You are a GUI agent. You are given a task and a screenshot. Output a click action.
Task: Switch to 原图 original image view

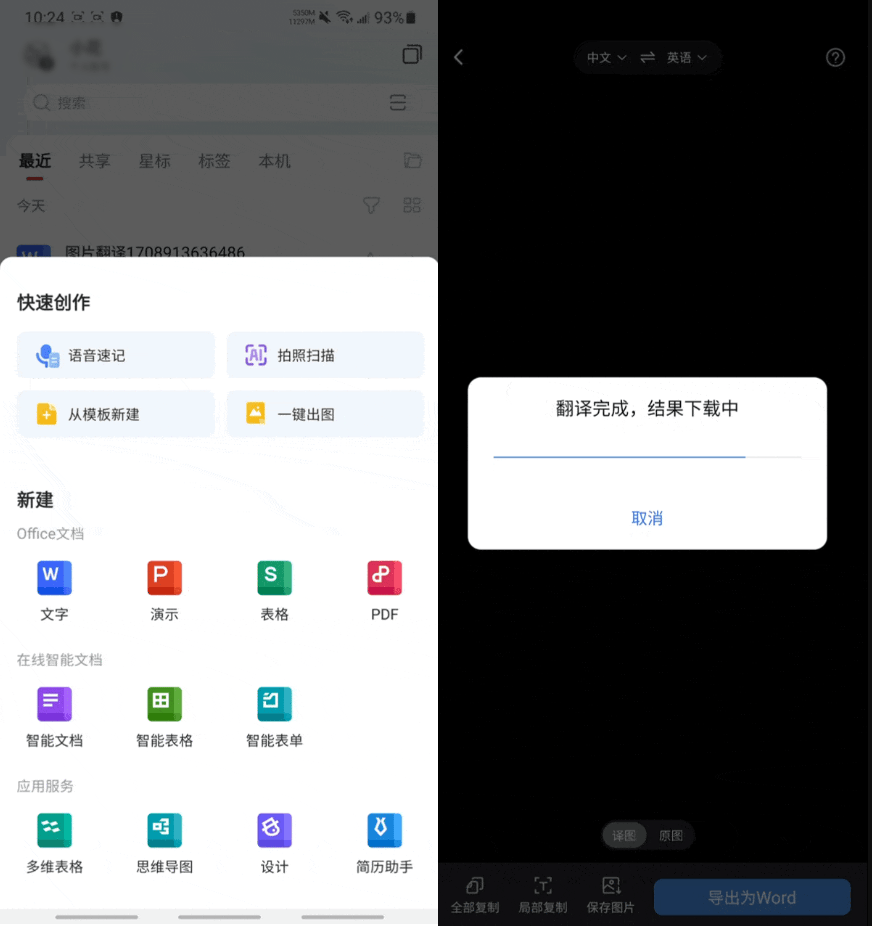[x=671, y=835]
